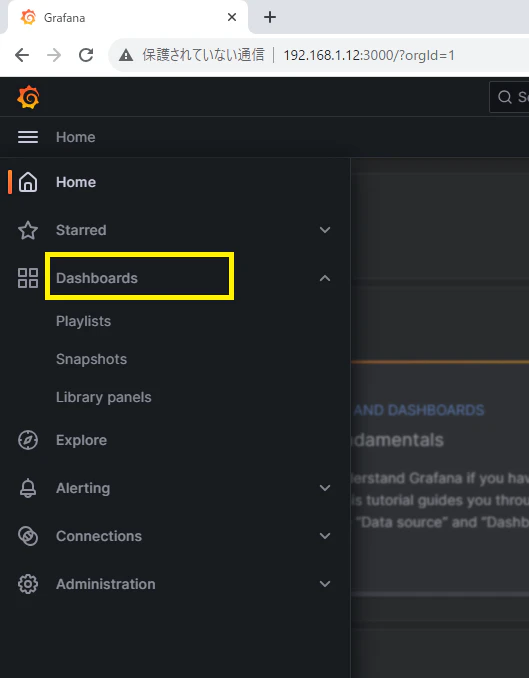Expand the Starred section chevron
The image size is (529, 678).
[x=325, y=230]
